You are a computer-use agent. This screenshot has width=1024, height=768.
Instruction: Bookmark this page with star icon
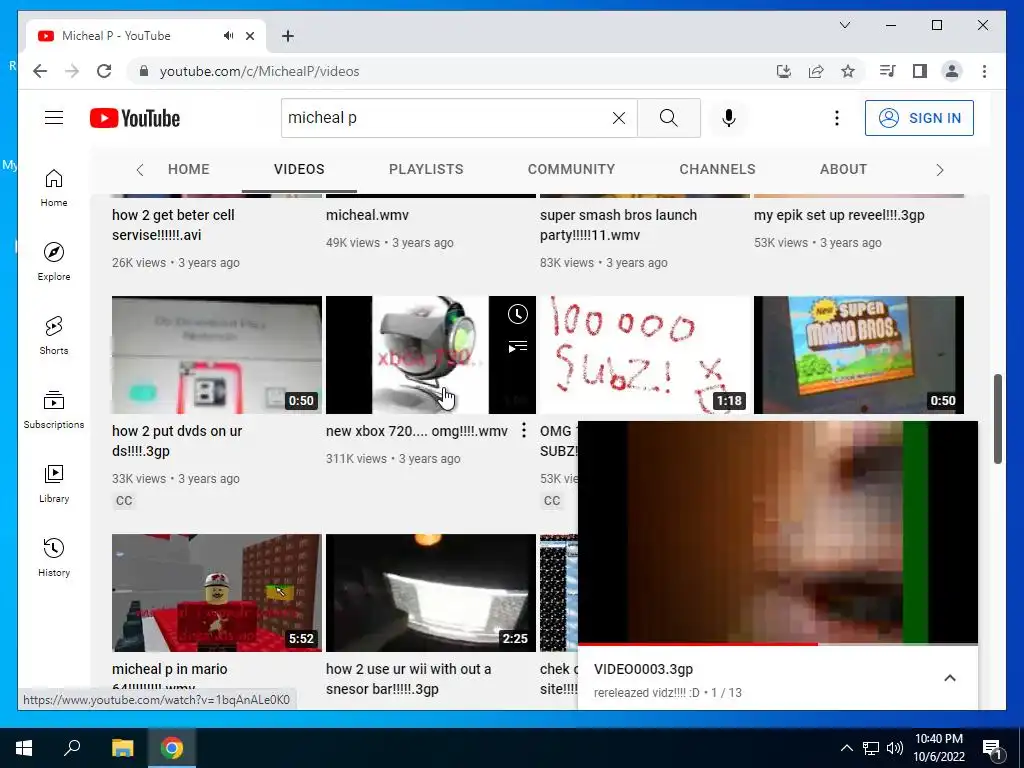coord(848,71)
